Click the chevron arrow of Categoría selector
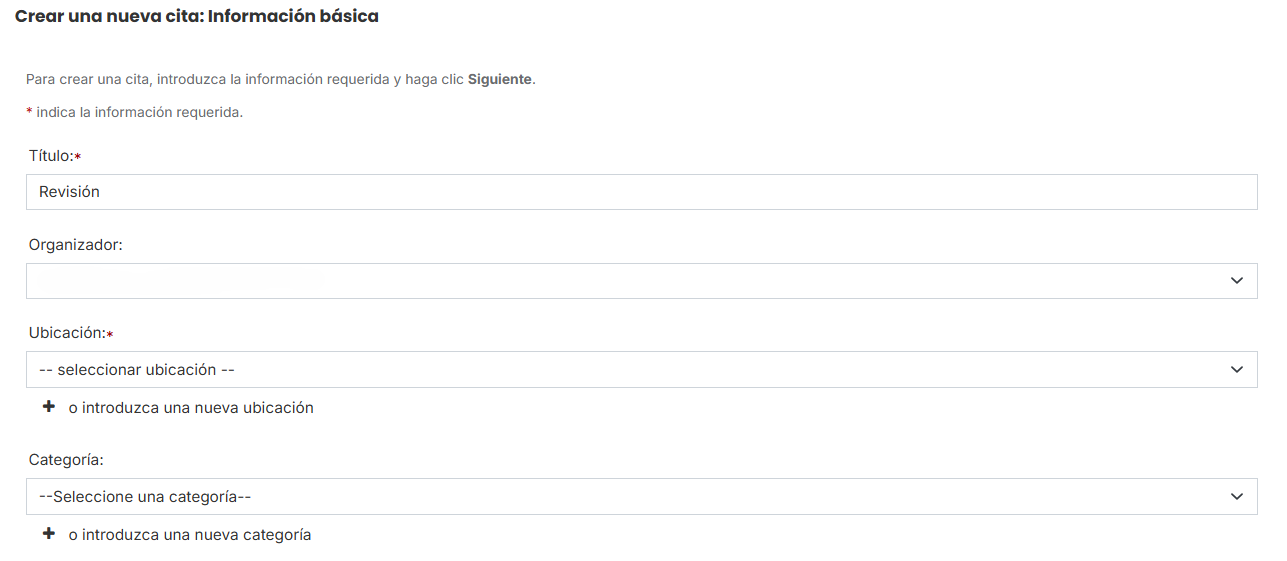The image size is (1287, 561). (x=1237, y=496)
